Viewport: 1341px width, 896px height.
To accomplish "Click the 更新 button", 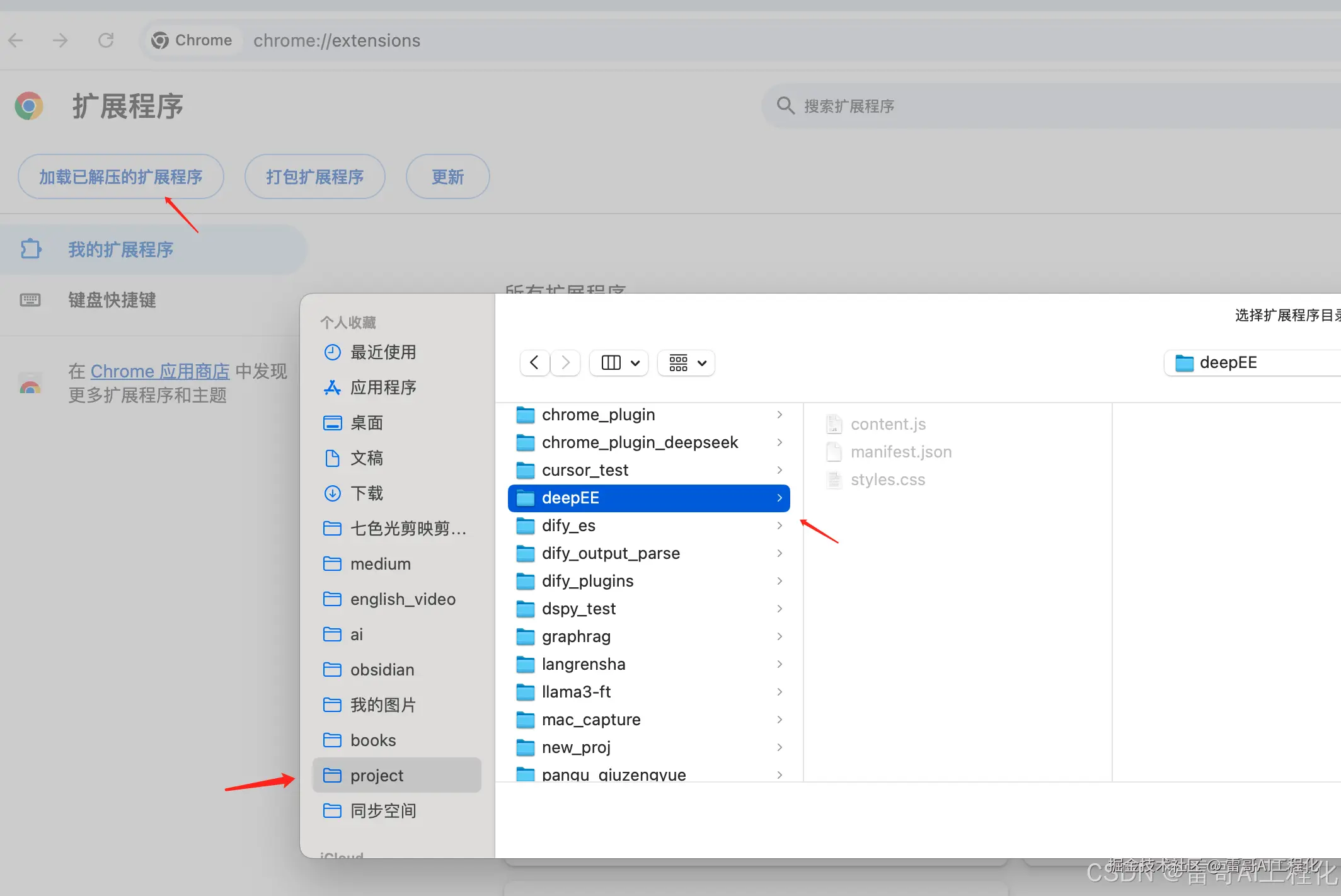I will click(448, 176).
